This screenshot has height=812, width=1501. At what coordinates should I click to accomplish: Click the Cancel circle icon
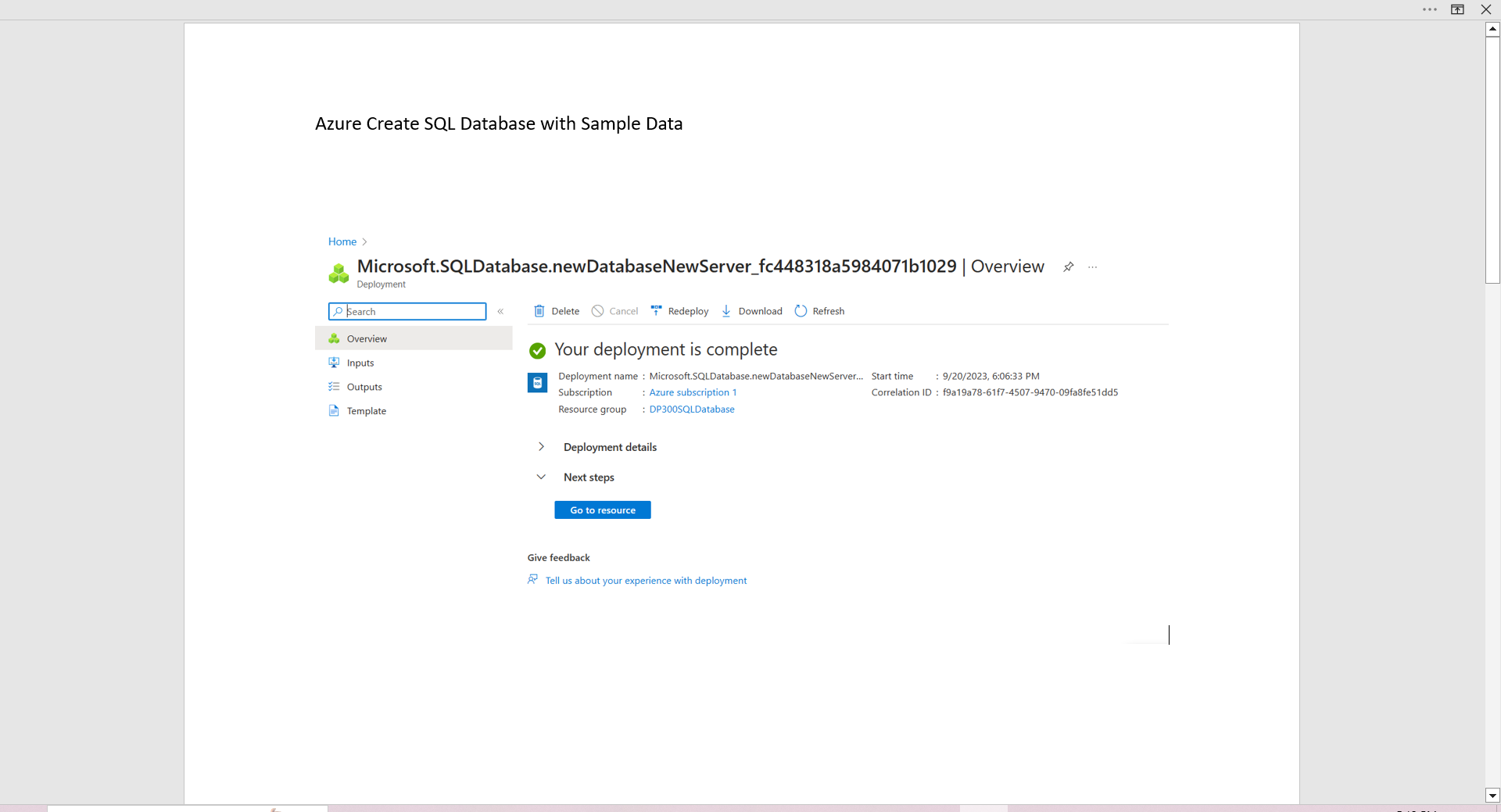(597, 311)
